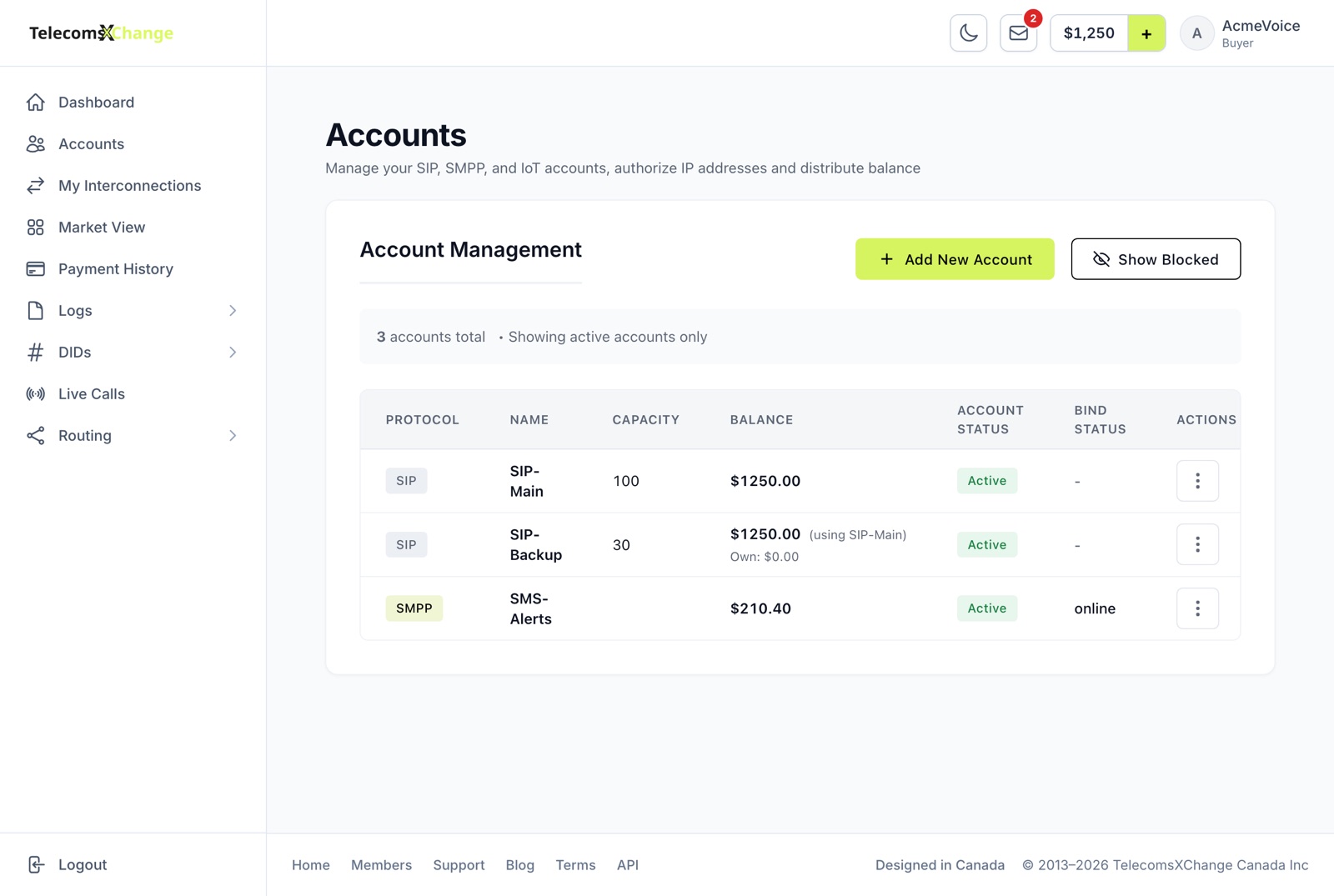The height and width of the screenshot is (896, 1334).
Task: Open My Interconnections menu item
Action: 129,186
